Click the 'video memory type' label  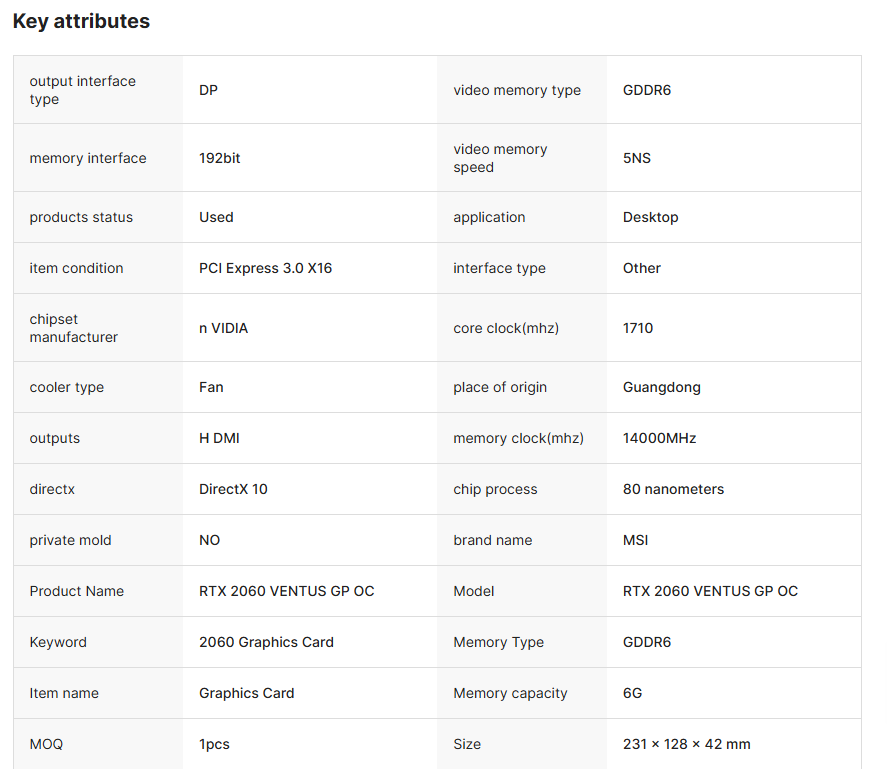517,90
